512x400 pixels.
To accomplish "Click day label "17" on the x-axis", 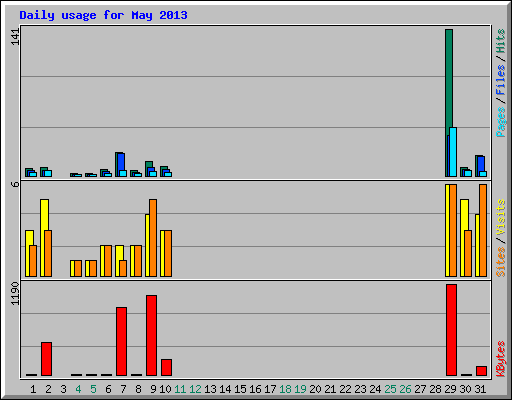I will tap(270, 389).
